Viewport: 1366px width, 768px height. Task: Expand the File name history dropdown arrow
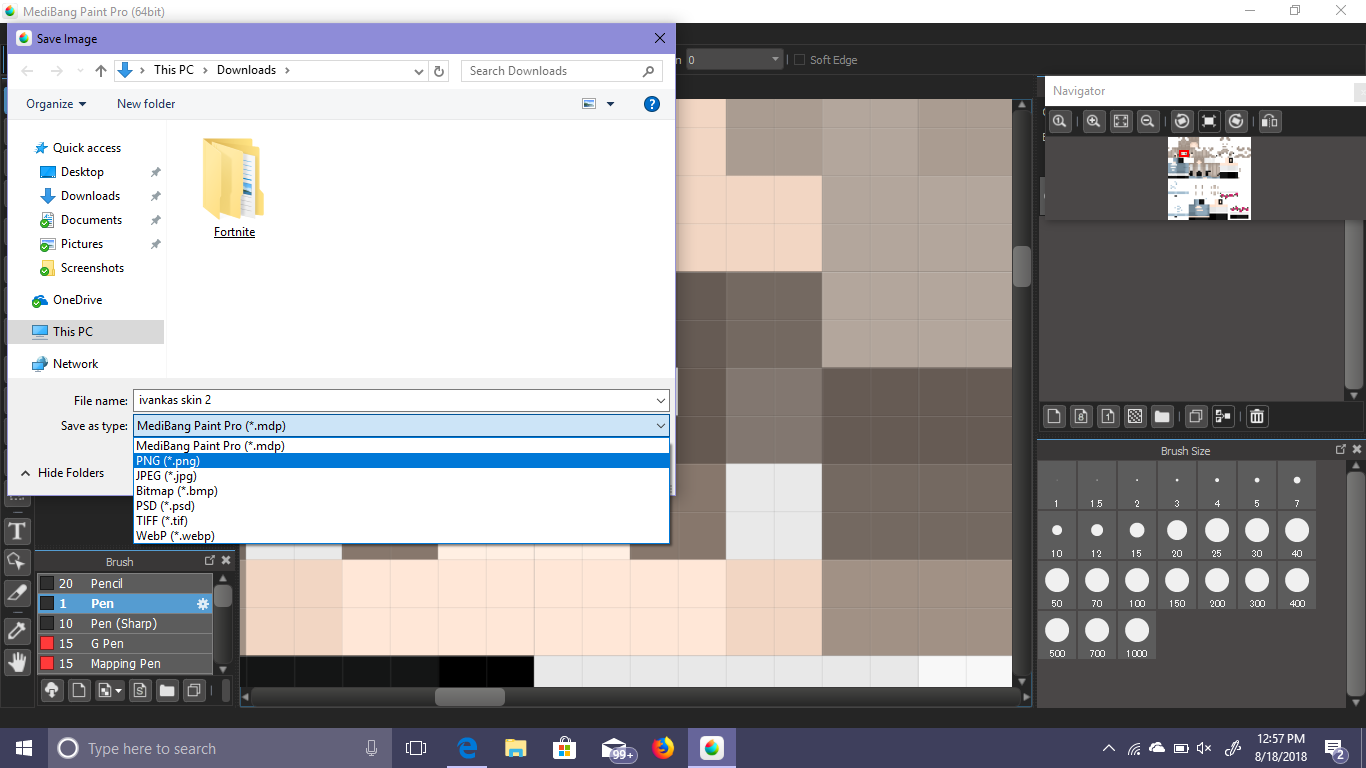(x=660, y=400)
